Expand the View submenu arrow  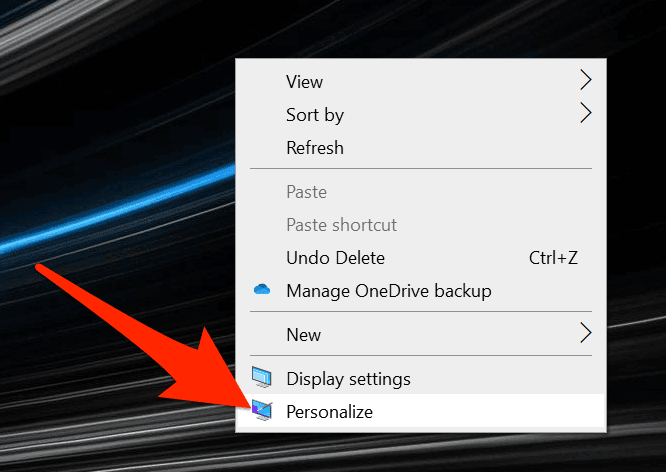[586, 81]
